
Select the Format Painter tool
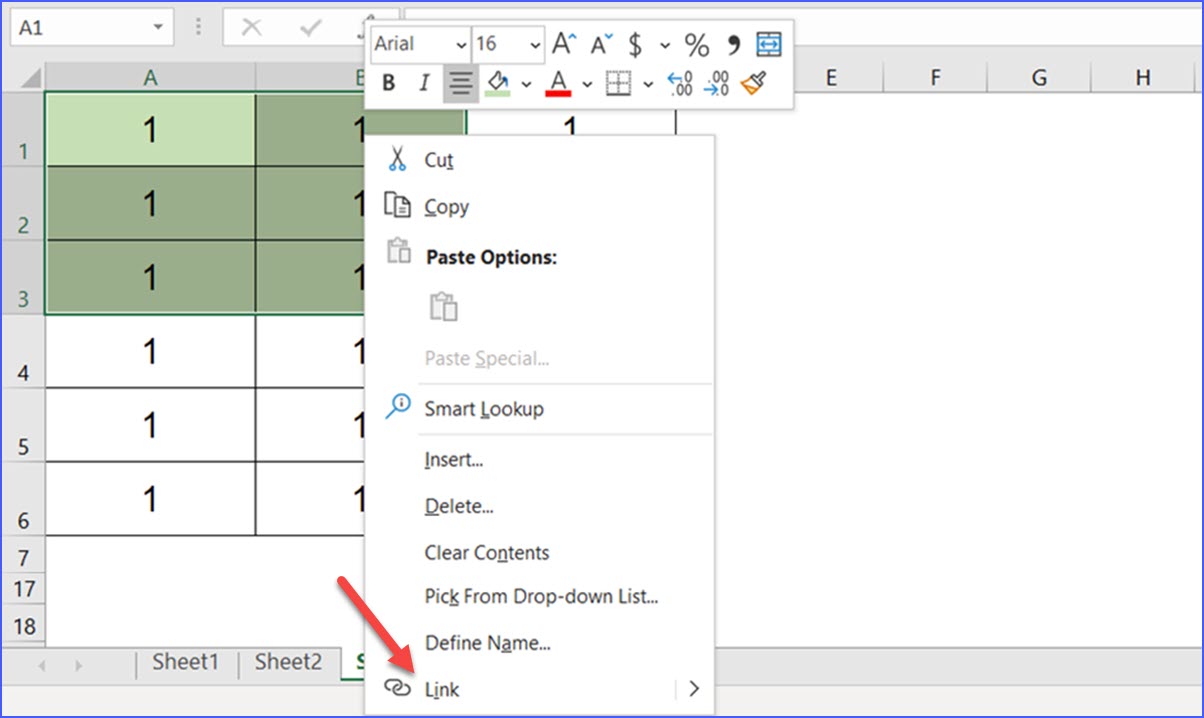[755, 84]
